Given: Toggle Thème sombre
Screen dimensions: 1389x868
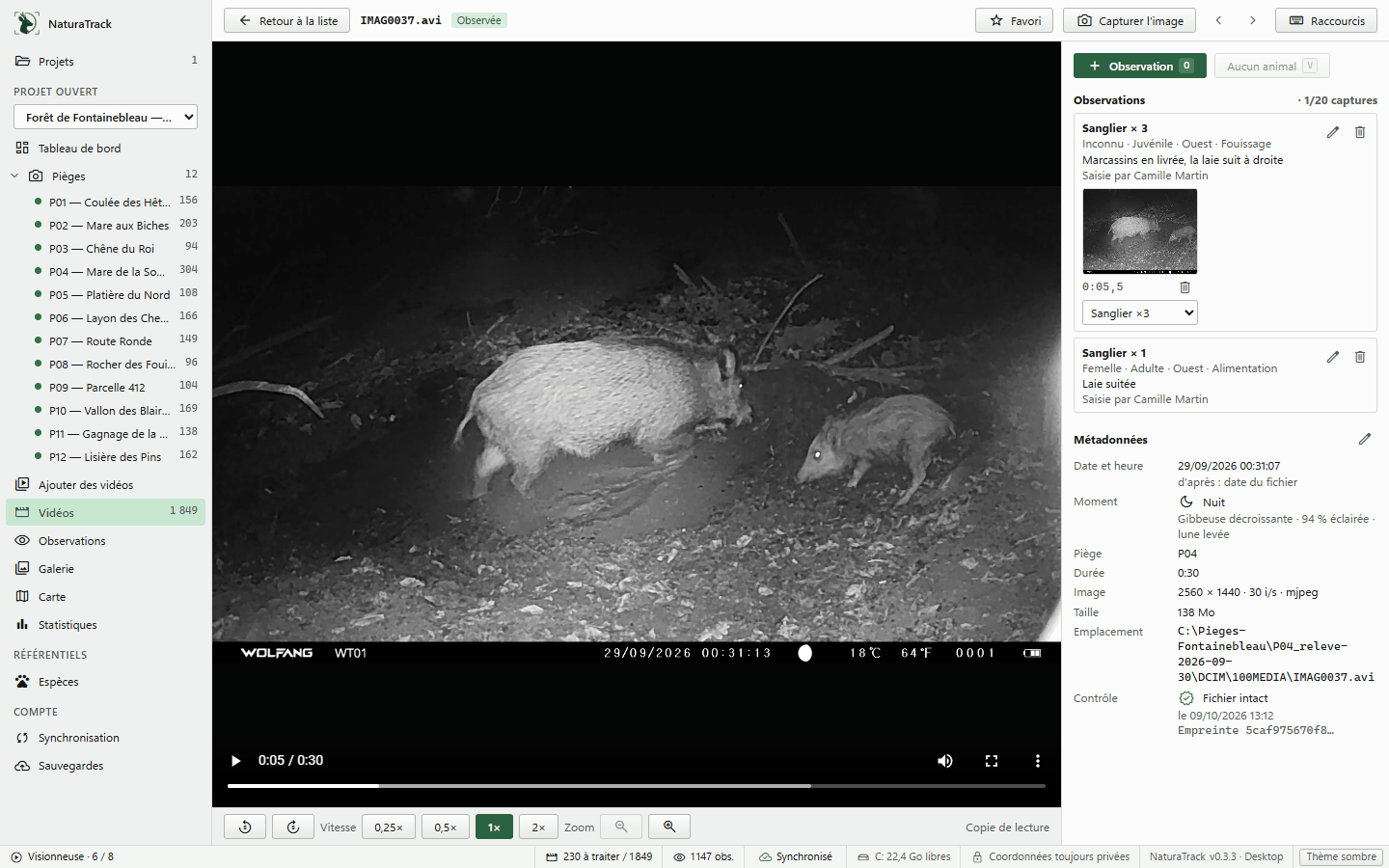Looking at the screenshot, I should point(1341,856).
